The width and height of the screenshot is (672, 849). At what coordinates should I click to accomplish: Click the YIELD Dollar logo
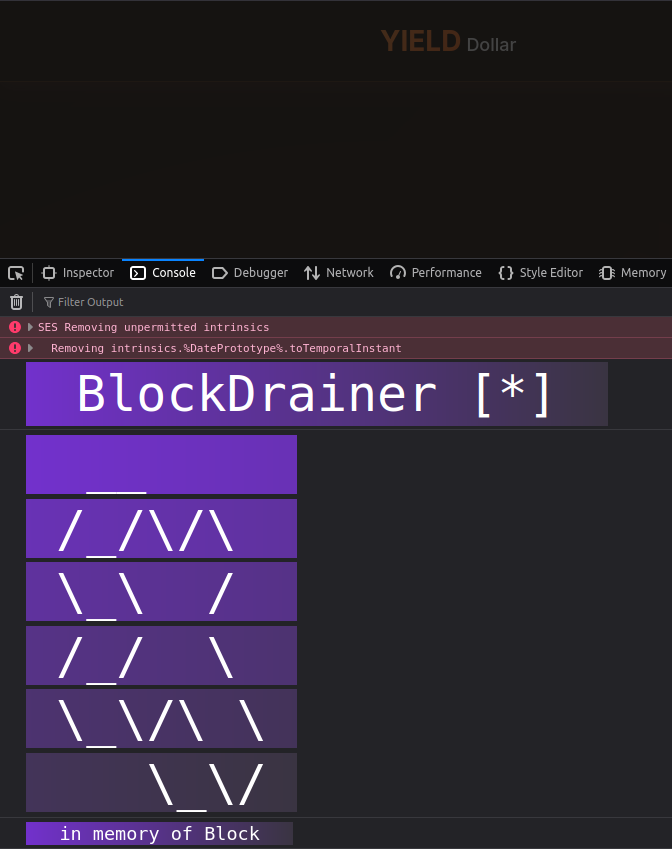[x=448, y=42]
